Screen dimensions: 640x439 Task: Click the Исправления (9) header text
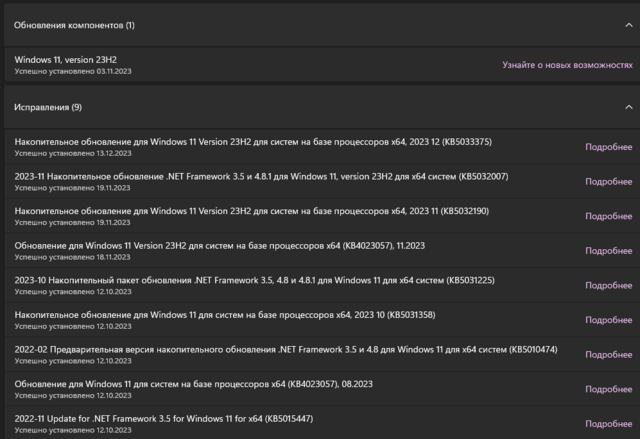[48, 106]
